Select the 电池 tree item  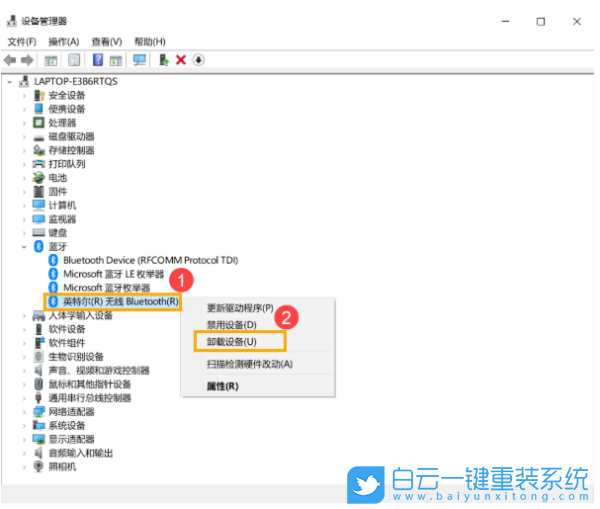click(x=58, y=178)
